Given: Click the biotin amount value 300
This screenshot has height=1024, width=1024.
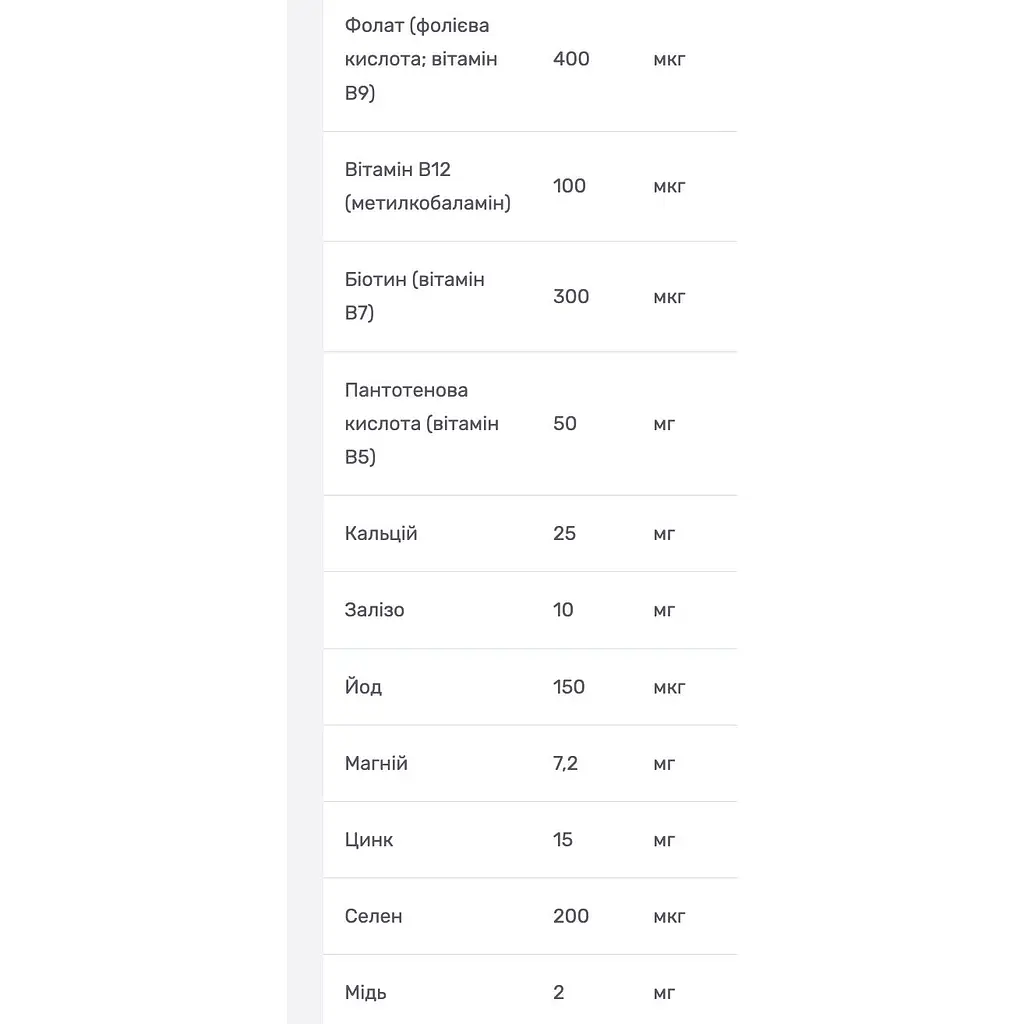Looking at the screenshot, I should tap(571, 296).
